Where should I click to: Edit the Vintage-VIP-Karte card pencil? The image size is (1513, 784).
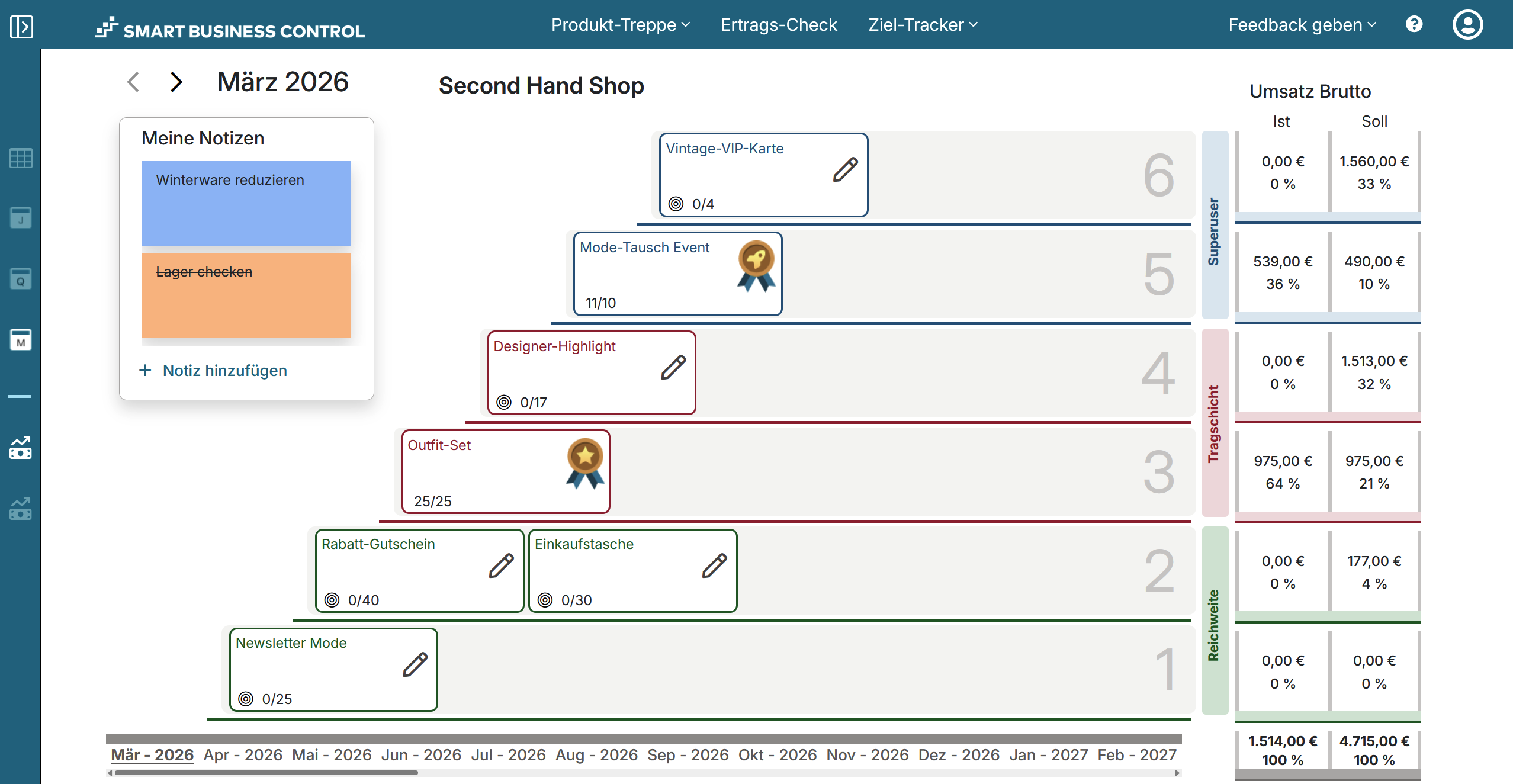[x=845, y=170]
